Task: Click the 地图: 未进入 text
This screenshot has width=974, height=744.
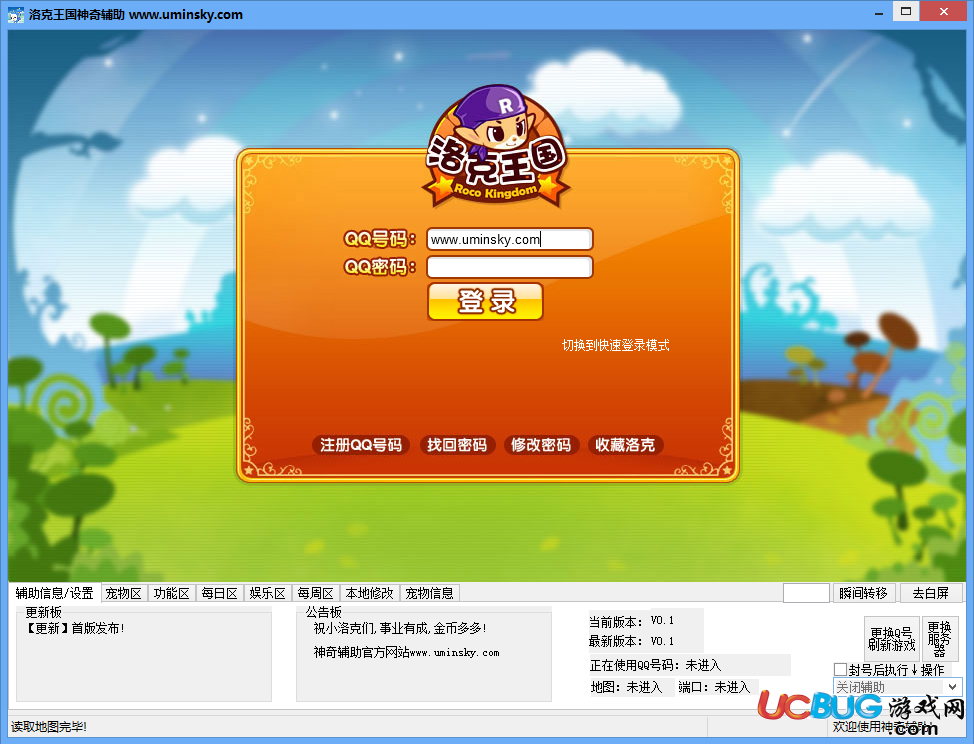Action: (x=626, y=687)
